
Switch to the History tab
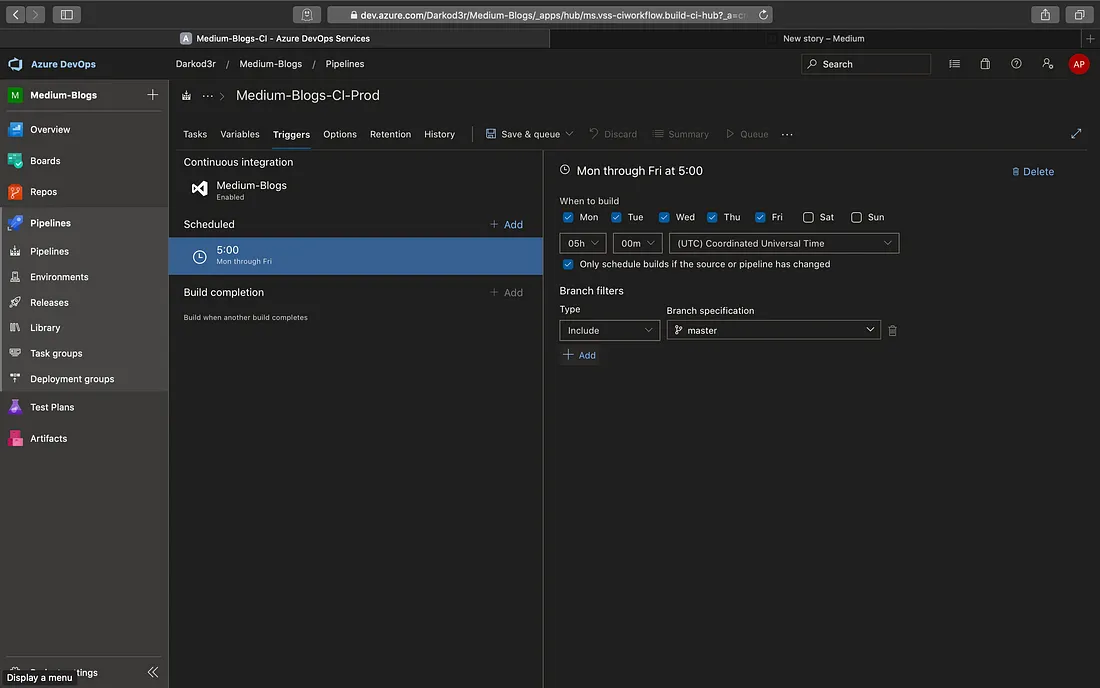[x=439, y=134]
